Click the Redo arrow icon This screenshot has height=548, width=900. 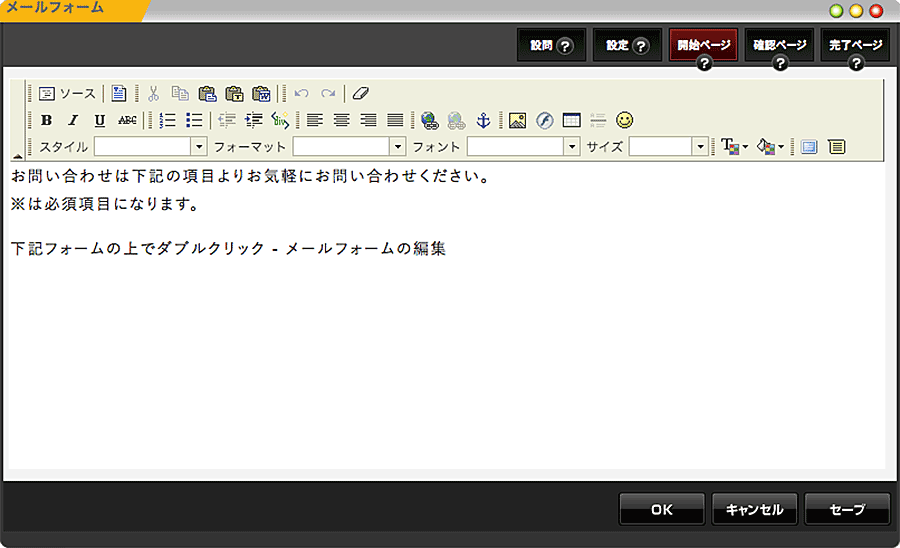328,94
